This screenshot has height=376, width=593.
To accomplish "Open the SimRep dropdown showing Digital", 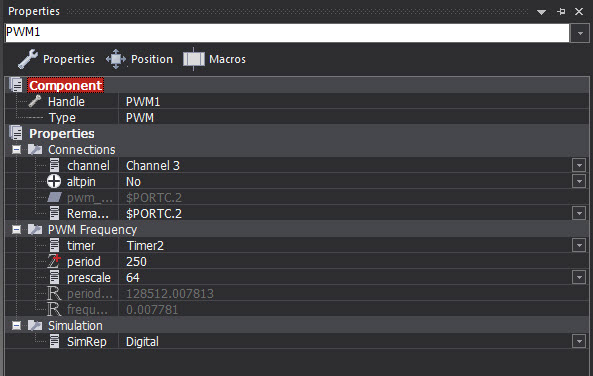I will click(x=579, y=341).
